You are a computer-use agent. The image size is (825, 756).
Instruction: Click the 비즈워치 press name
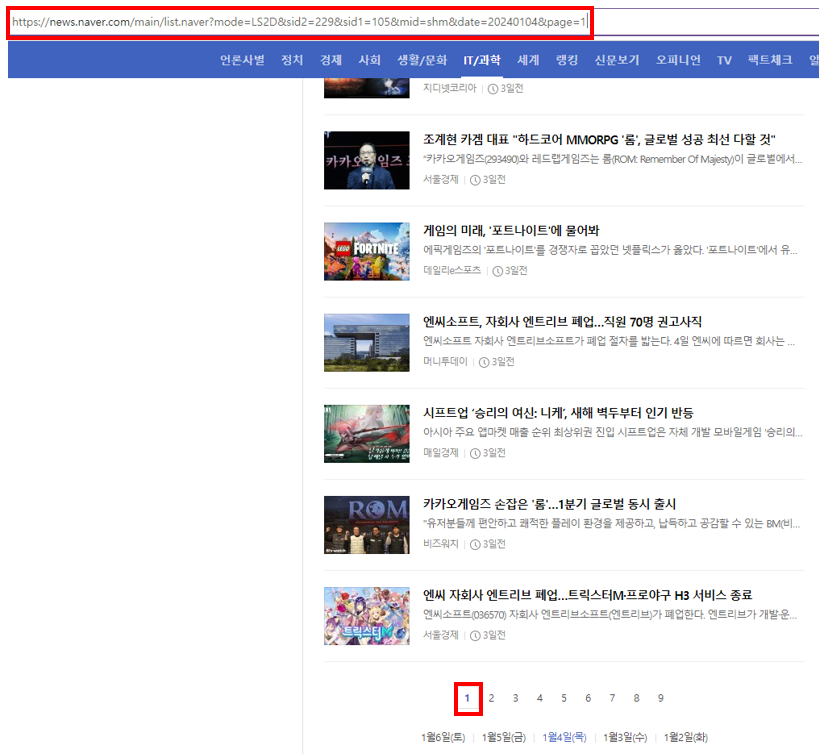click(x=441, y=543)
